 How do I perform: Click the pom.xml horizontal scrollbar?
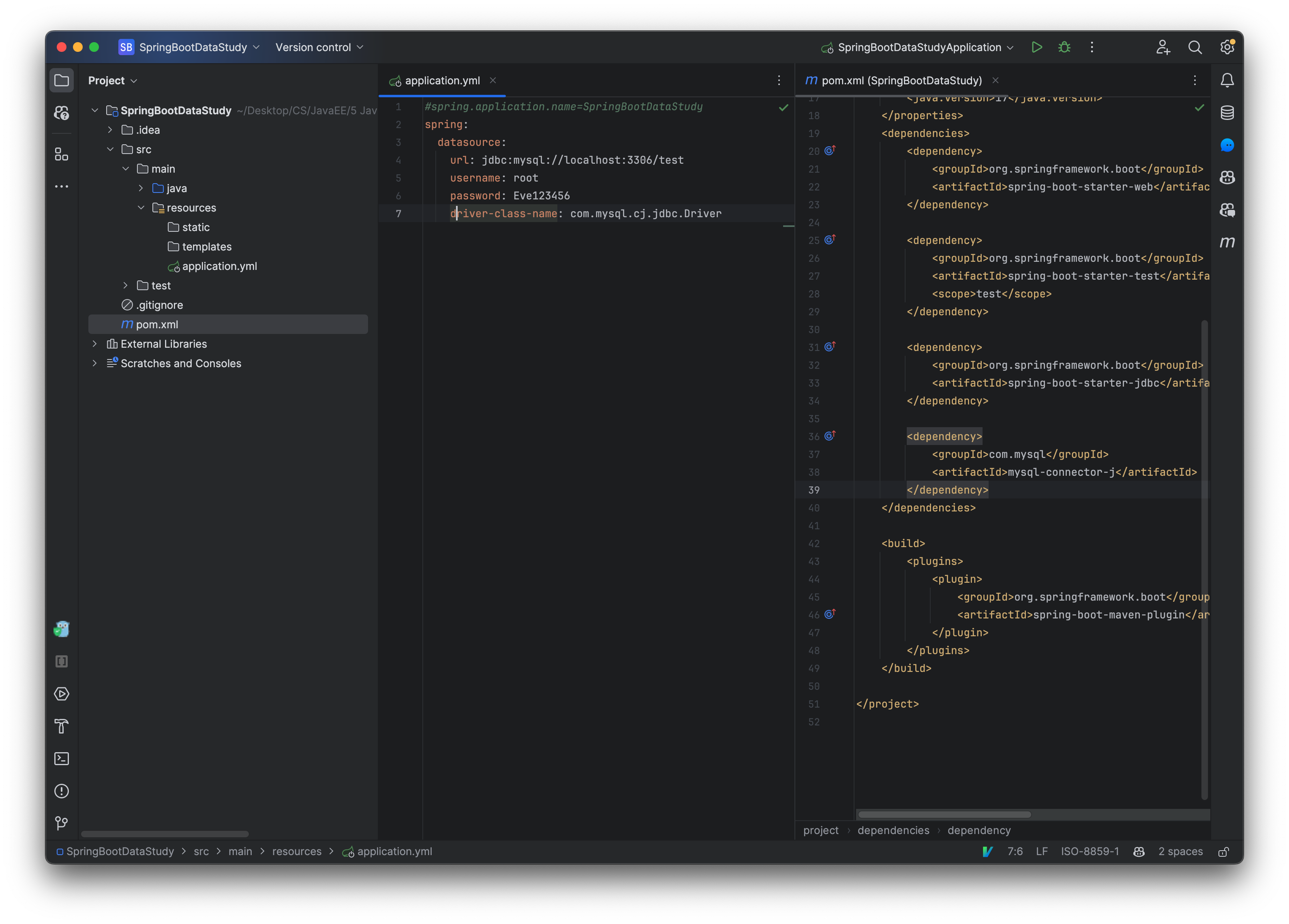click(x=944, y=814)
